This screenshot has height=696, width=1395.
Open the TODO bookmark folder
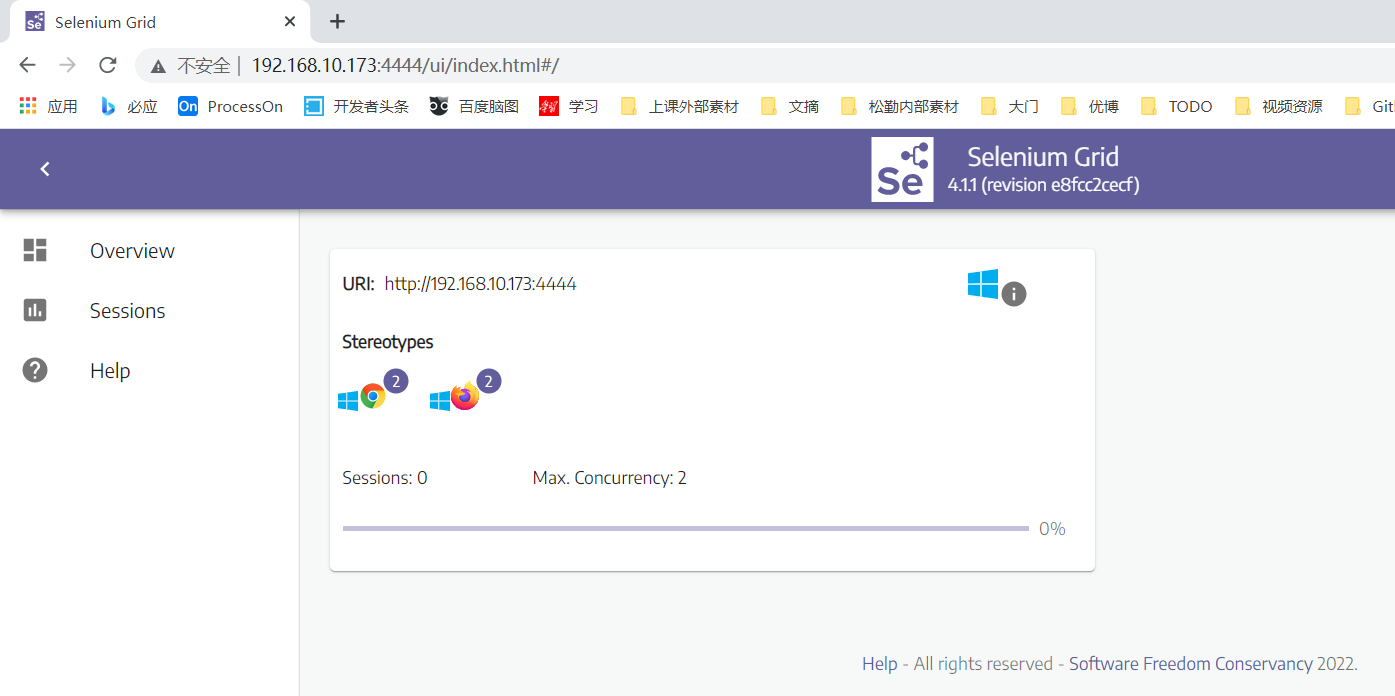[x=1177, y=106]
